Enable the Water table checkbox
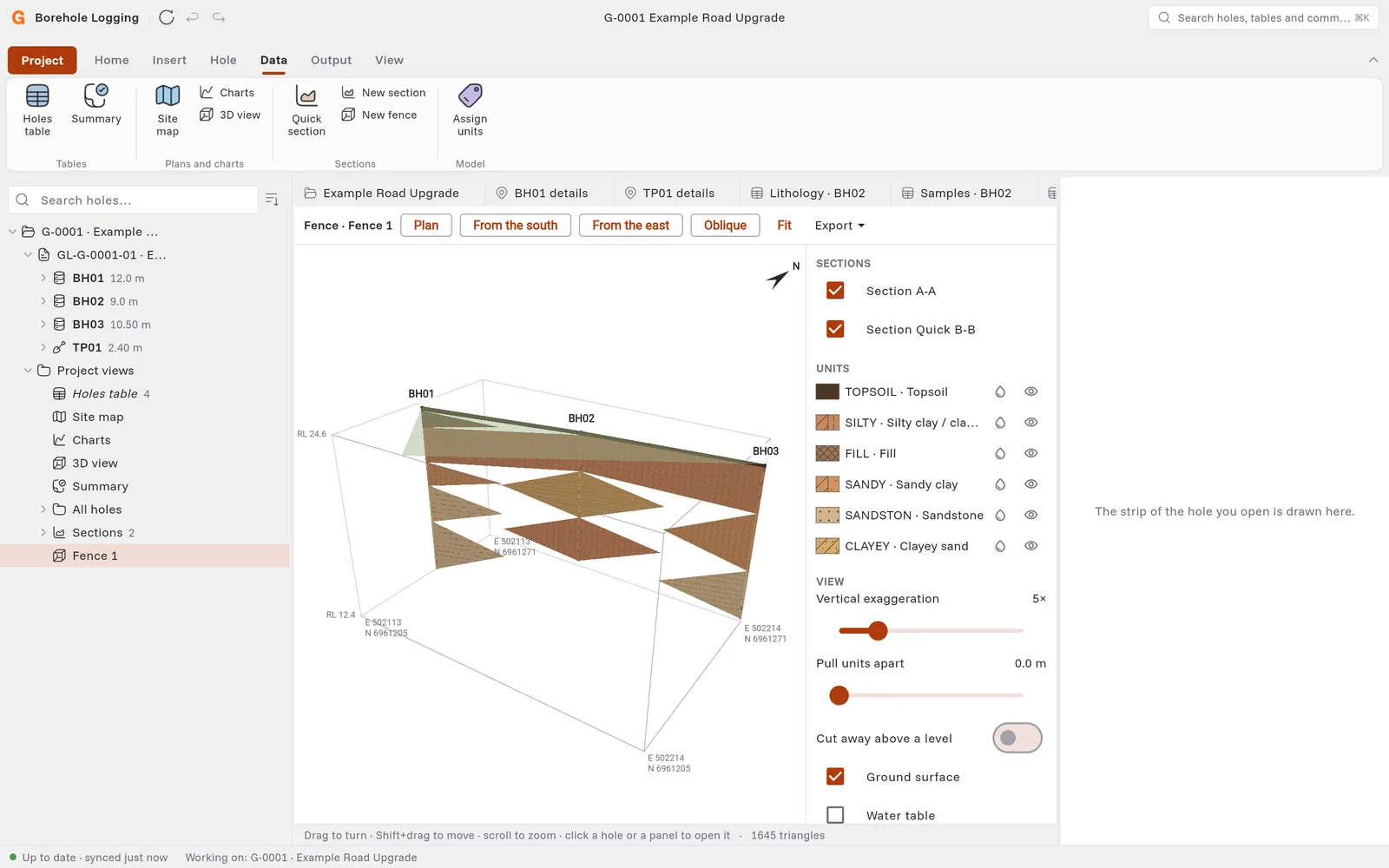The width and height of the screenshot is (1389, 868). (835, 815)
